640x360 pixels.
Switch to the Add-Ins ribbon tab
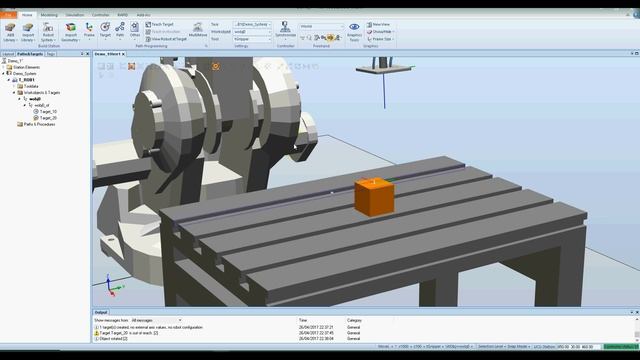[143, 15]
